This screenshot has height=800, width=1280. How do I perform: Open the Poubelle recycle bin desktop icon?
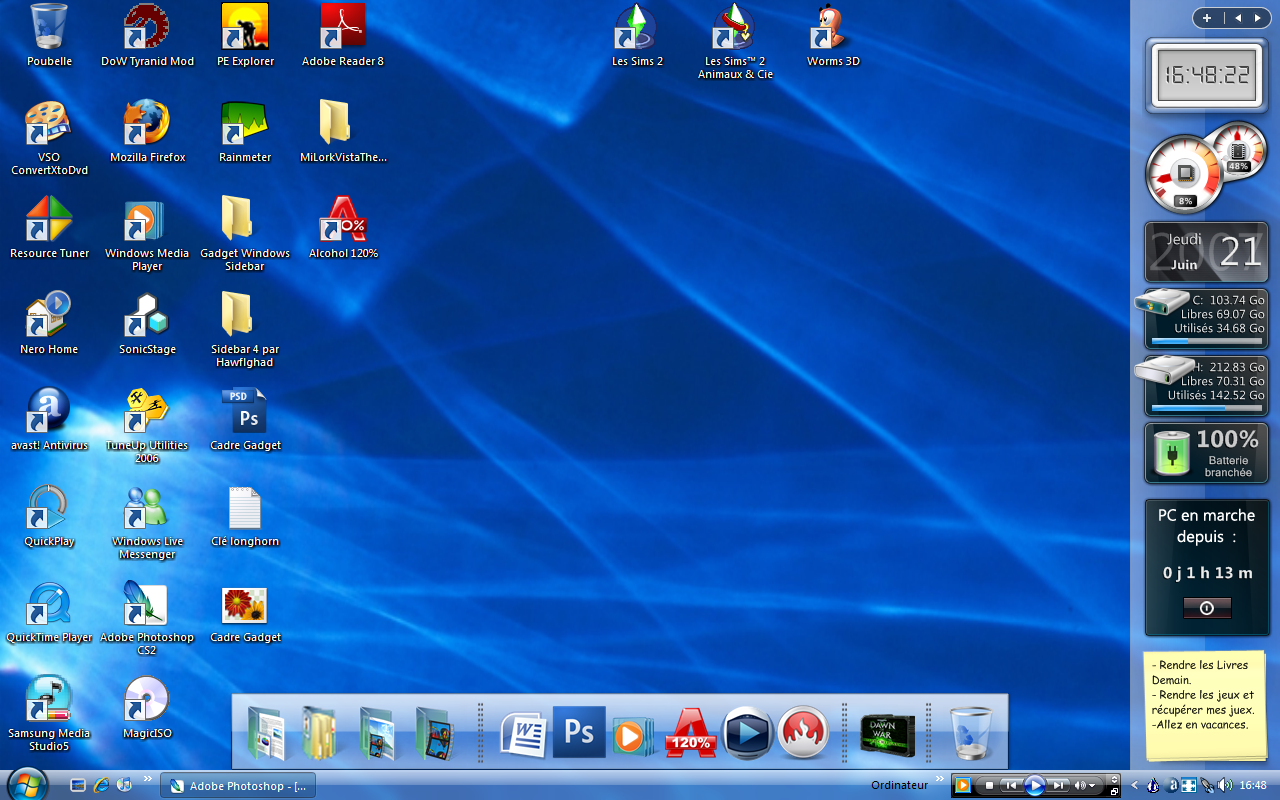coord(49,34)
